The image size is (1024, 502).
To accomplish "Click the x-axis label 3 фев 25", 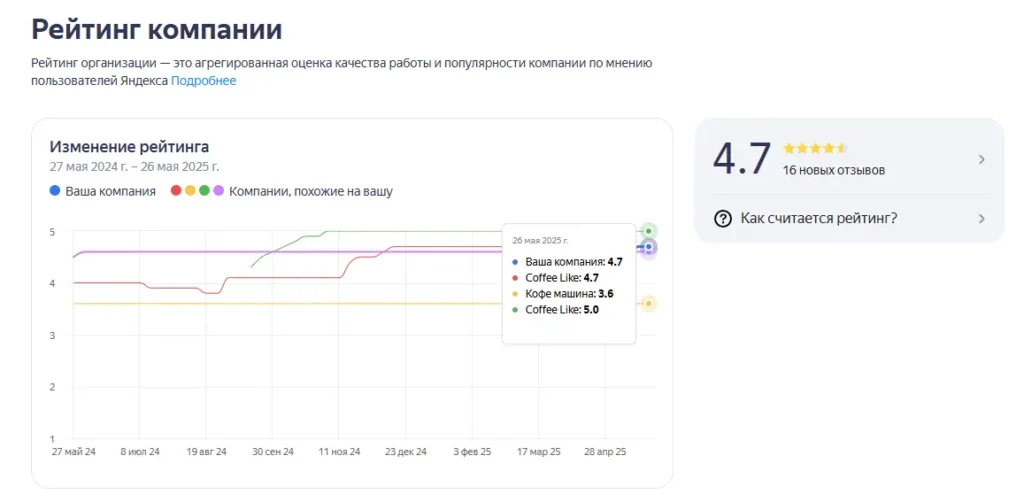I will [x=472, y=452].
